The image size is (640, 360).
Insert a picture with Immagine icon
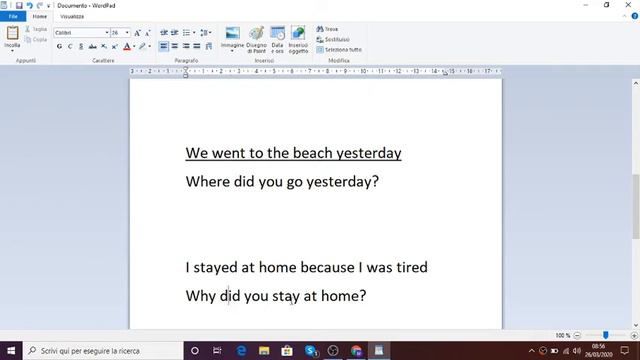233,33
